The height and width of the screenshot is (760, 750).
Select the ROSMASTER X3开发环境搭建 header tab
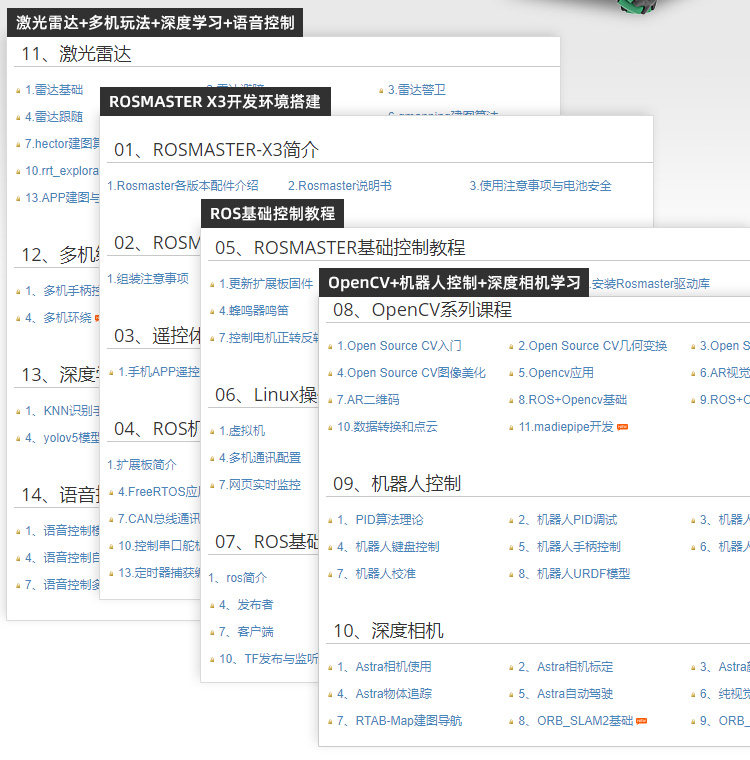pos(215,102)
